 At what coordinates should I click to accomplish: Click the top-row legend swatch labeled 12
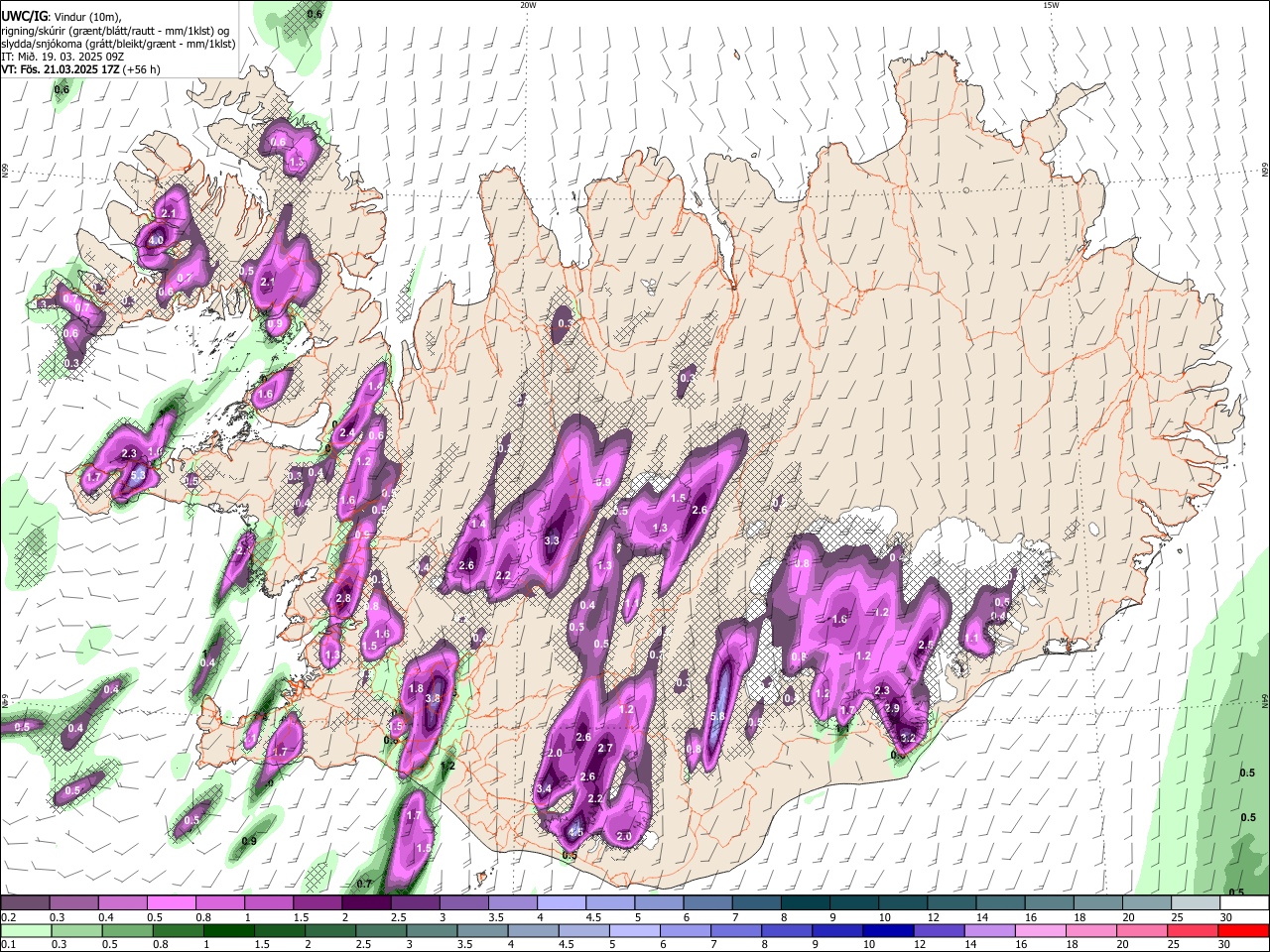click(952, 903)
